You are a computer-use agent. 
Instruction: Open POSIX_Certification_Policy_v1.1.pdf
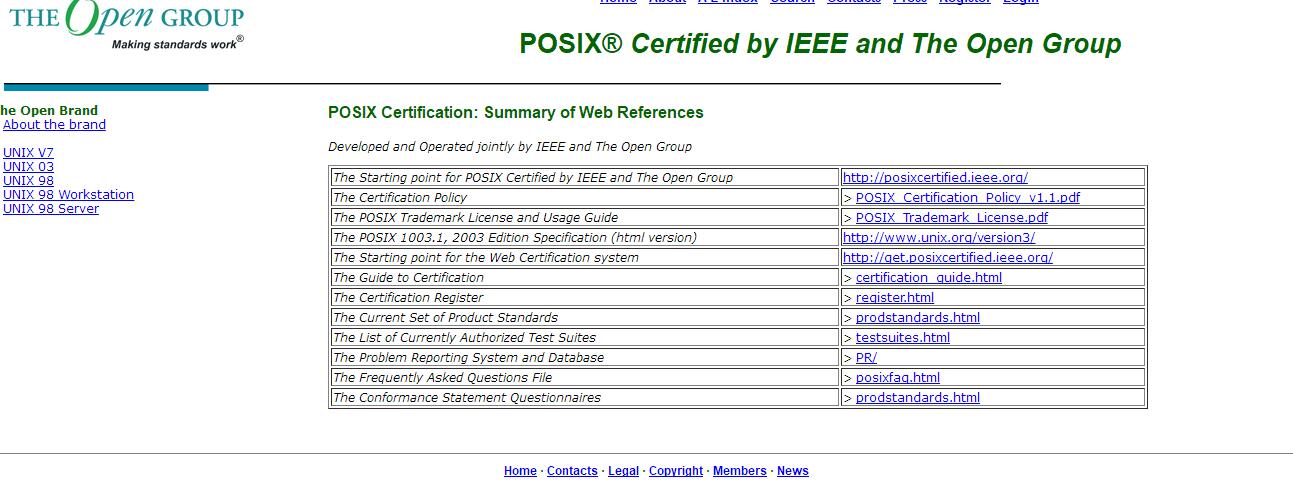point(967,198)
